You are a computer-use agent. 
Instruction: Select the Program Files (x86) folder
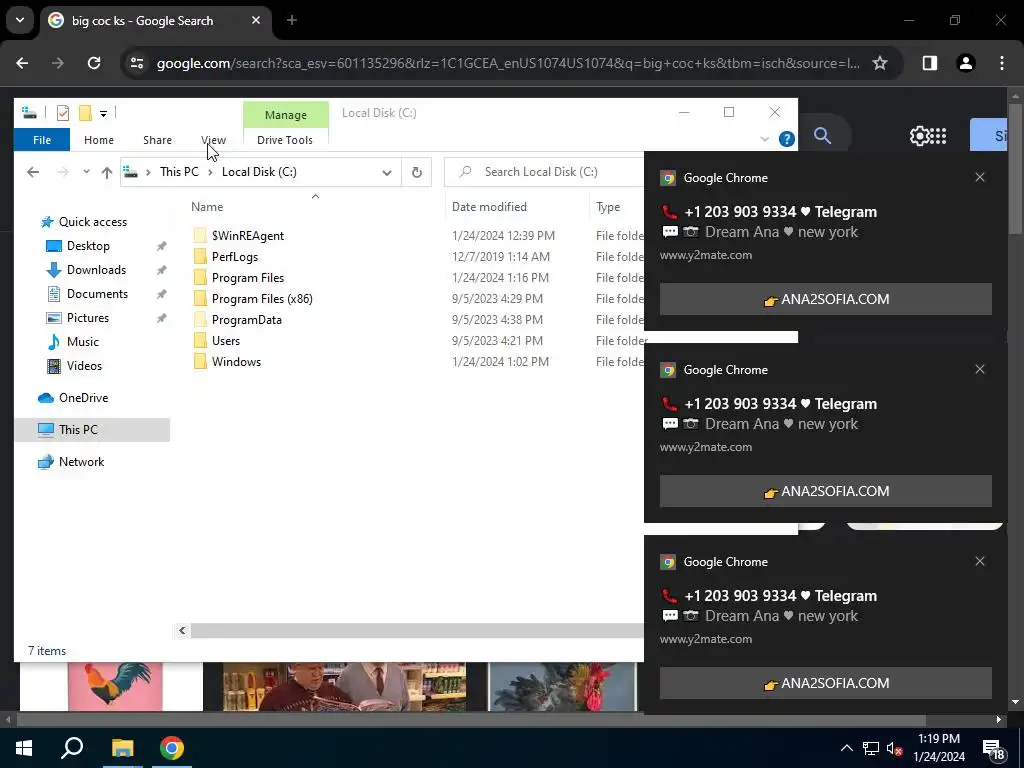(x=262, y=298)
